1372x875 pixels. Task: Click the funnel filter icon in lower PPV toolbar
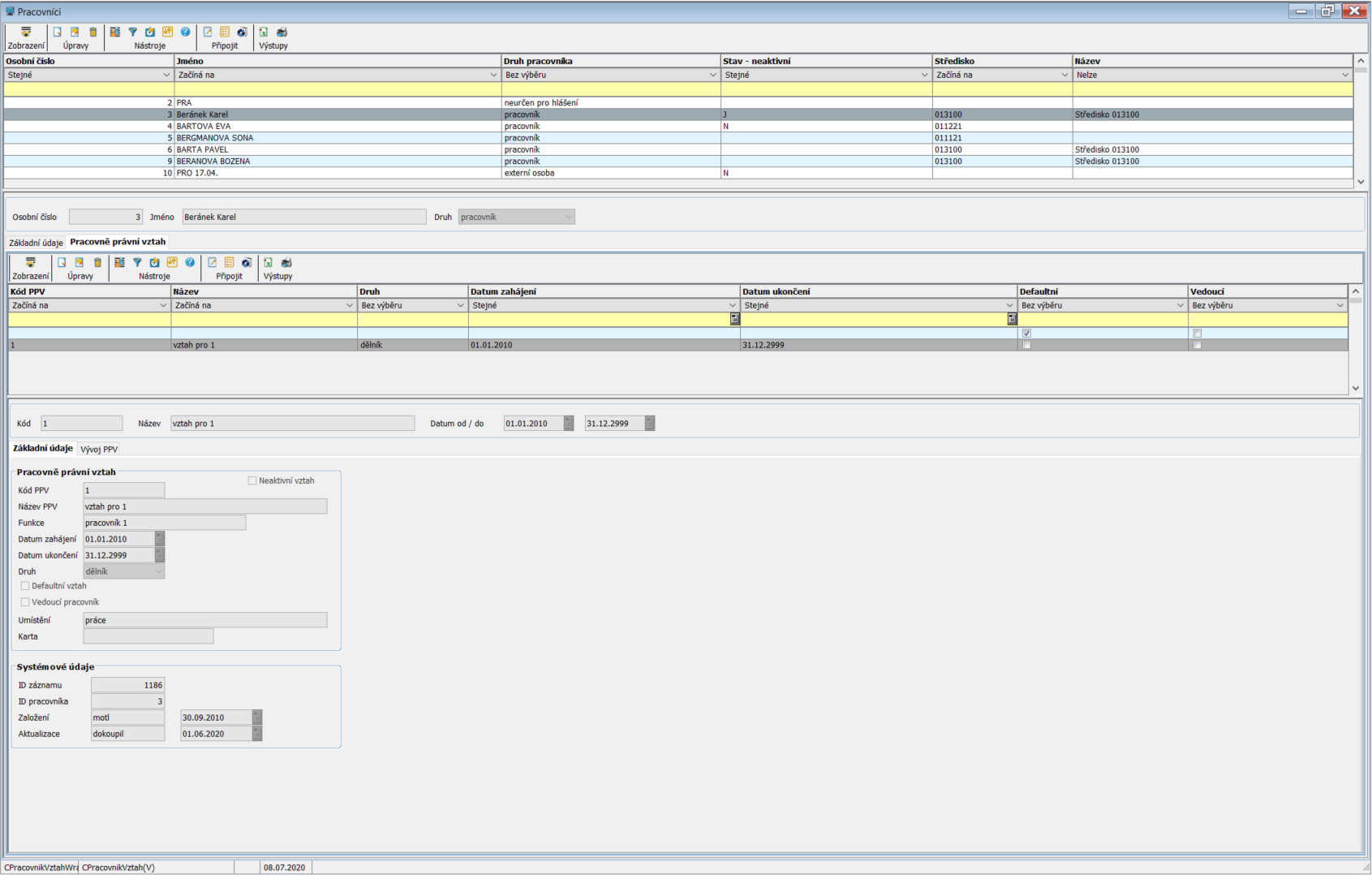137,263
